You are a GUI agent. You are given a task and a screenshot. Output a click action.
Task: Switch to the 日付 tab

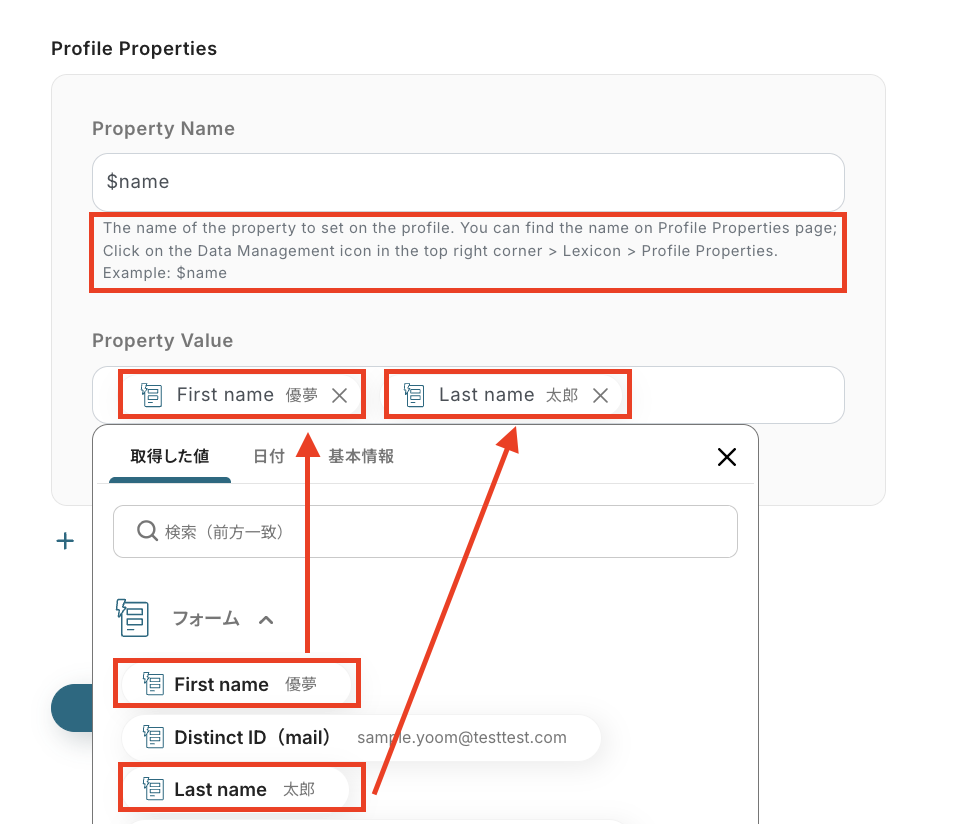coord(268,456)
